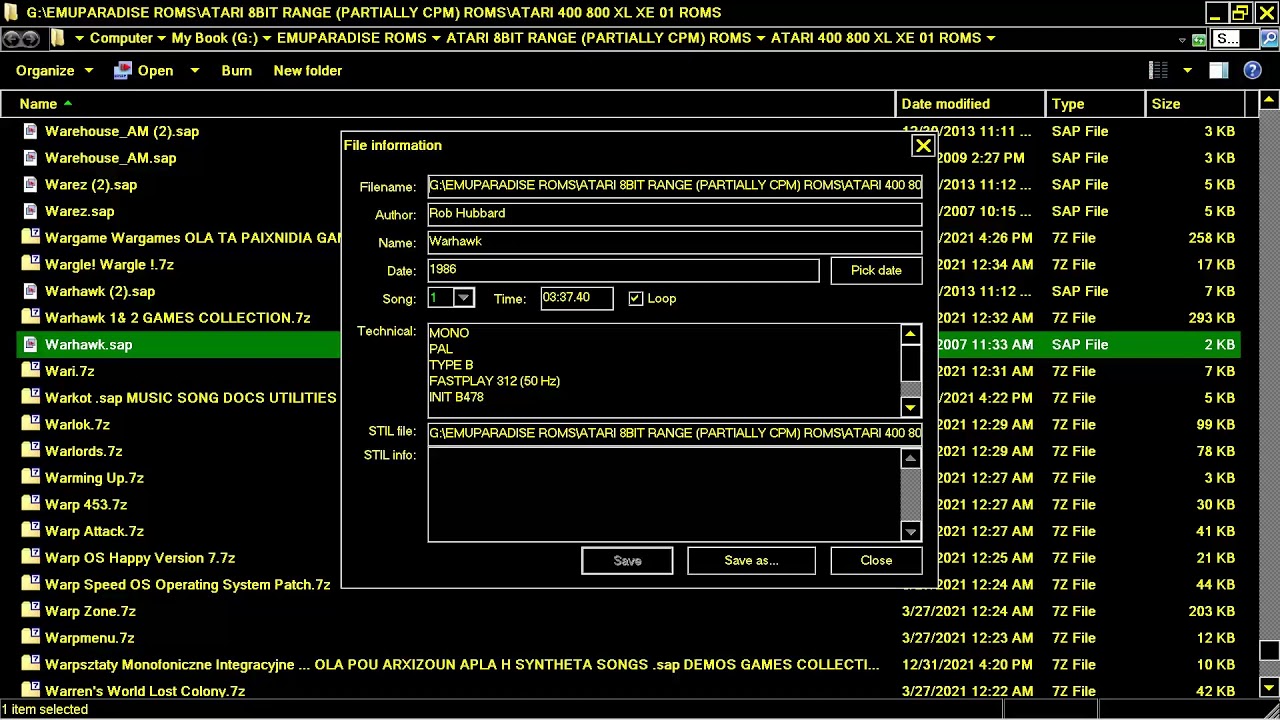Image resolution: width=1280 pixels, height=720 pixels.
Task: Click the STIL info scroll down arrow
Action: coord(910,532)
